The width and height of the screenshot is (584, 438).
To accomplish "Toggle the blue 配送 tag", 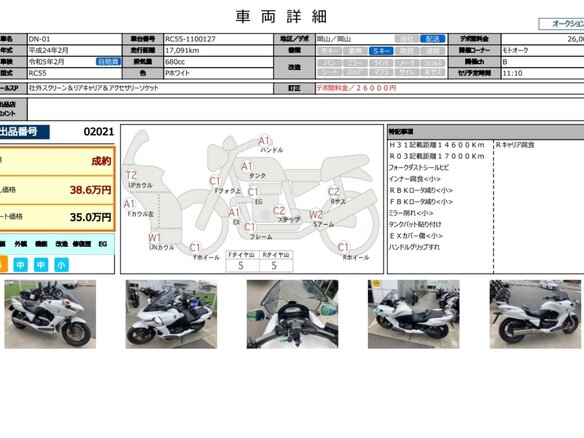I will 432,39.
